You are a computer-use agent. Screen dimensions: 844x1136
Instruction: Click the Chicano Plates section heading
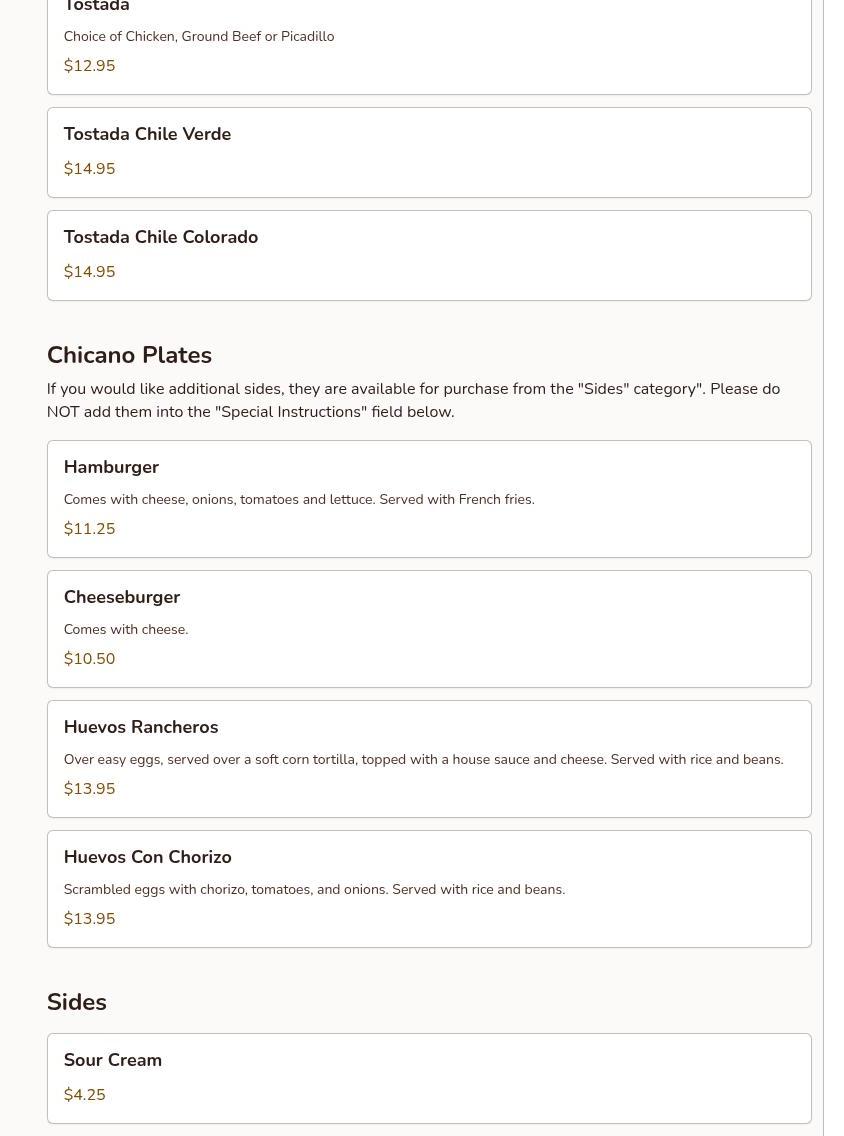[x=129, y=356]
